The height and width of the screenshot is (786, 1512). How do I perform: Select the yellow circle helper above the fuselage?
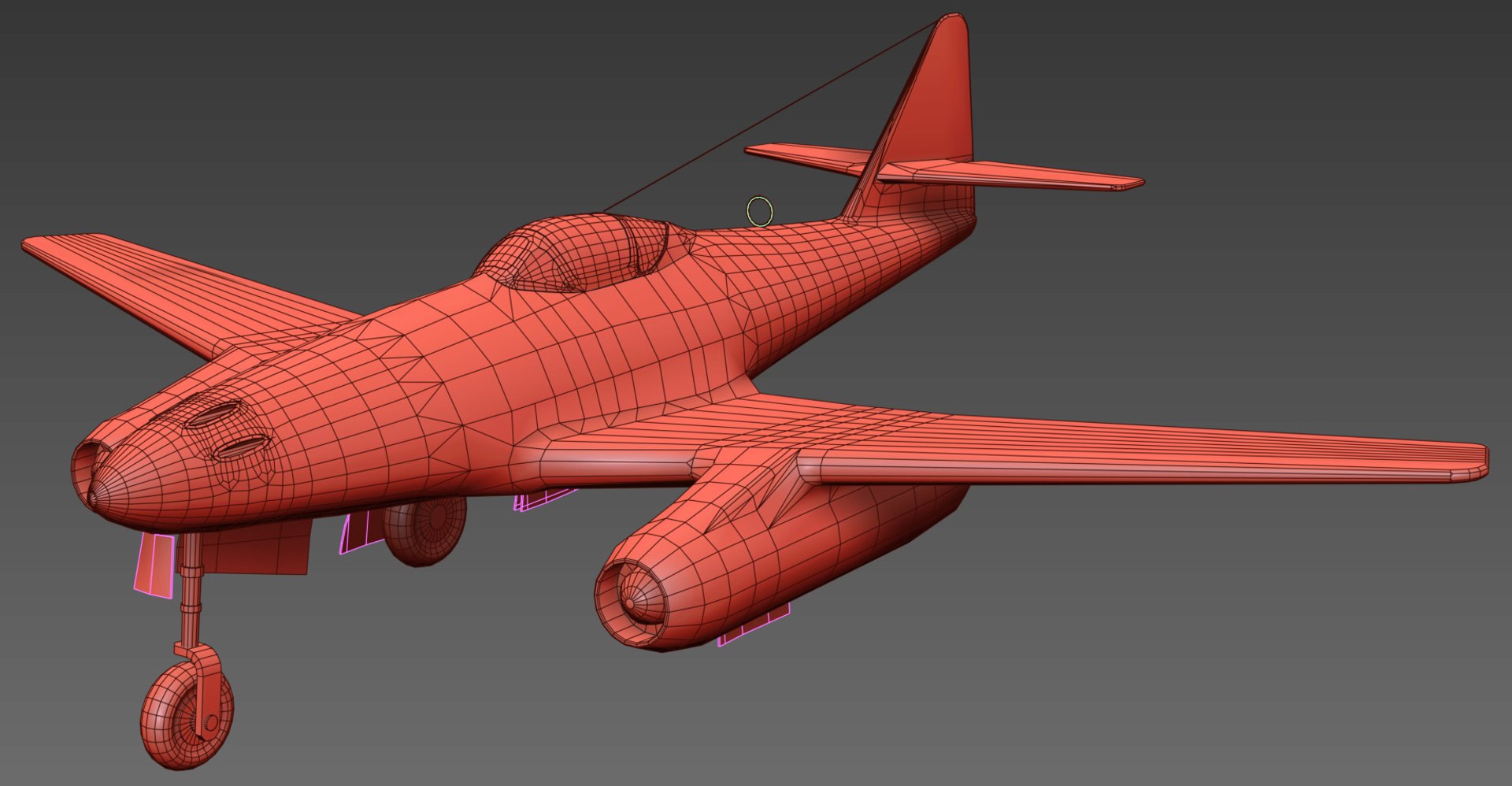[760, 212]
